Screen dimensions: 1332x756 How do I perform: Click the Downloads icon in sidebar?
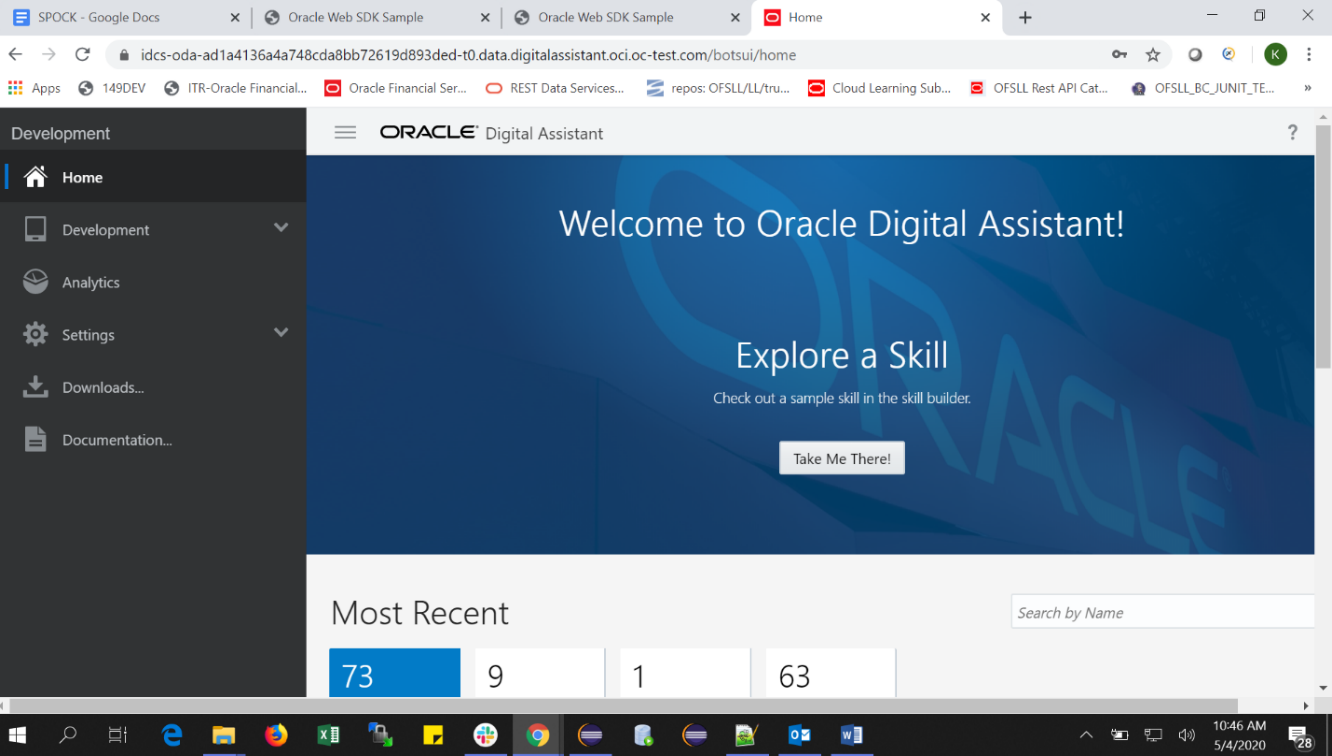[35, 387]
